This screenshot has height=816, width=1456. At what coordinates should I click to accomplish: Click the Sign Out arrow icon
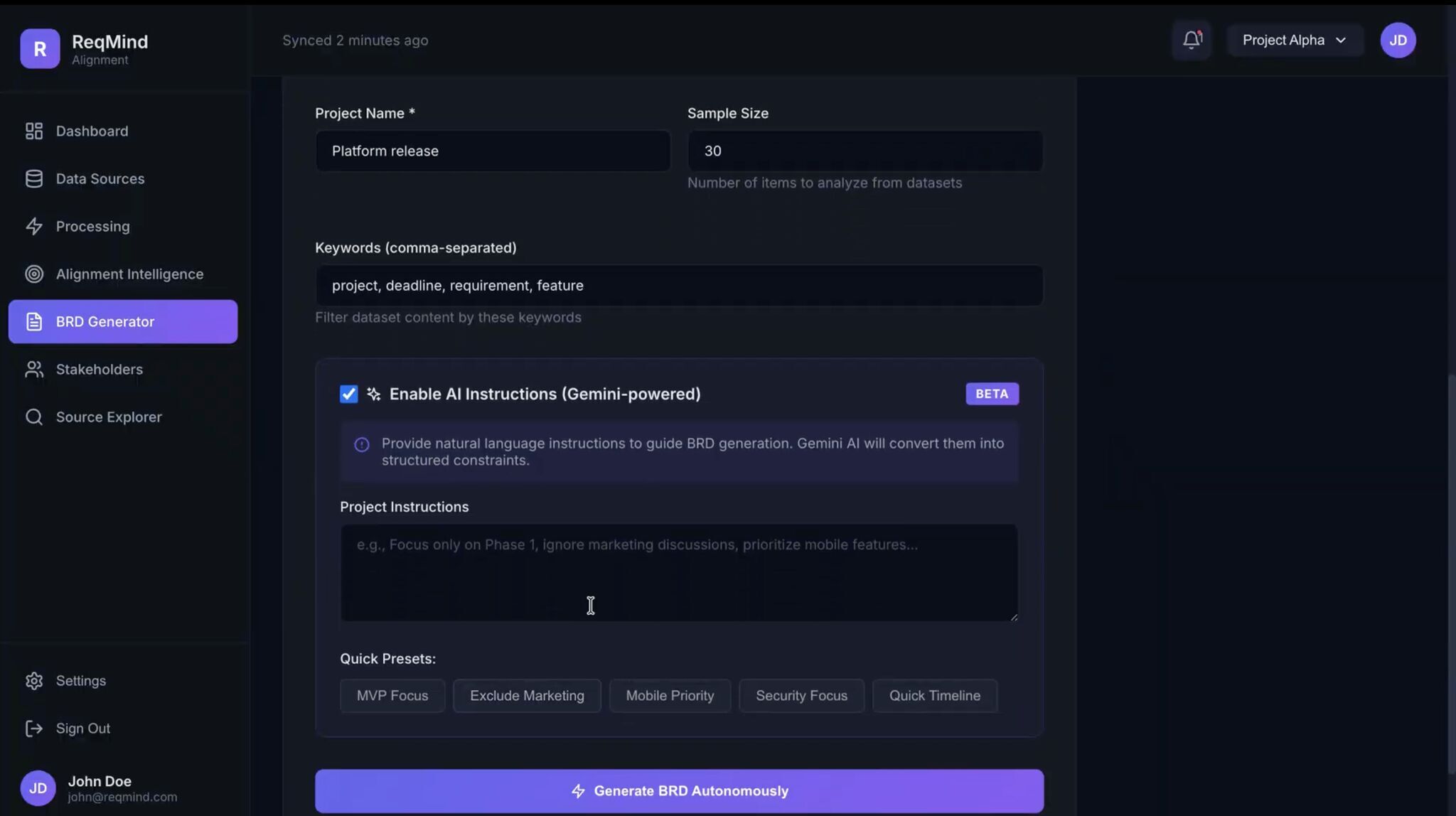(34, 728)
